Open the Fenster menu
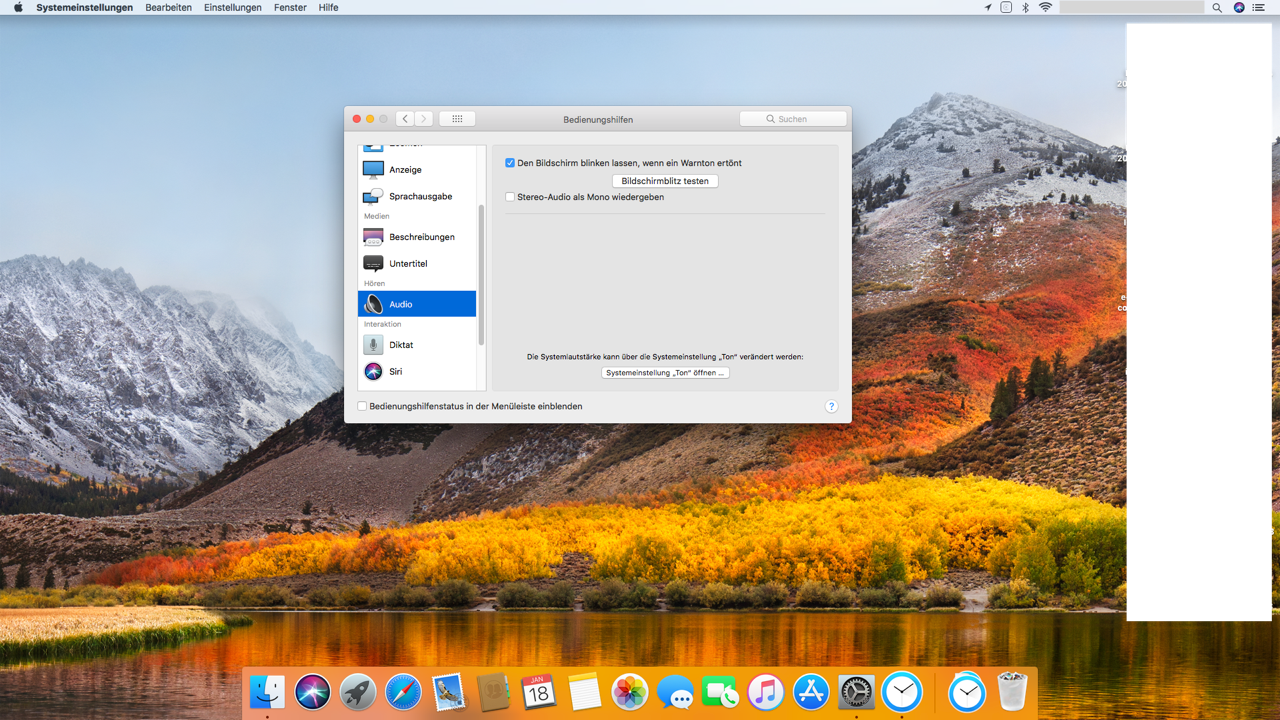This screenshot has height=720, width=1280. [x=290, y=7]
